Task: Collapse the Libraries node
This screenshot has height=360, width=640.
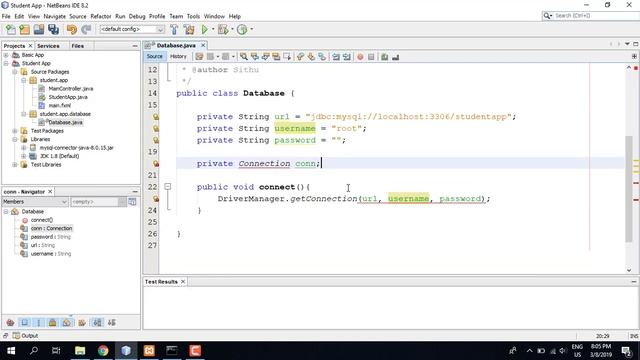Action: pos(15,139)
